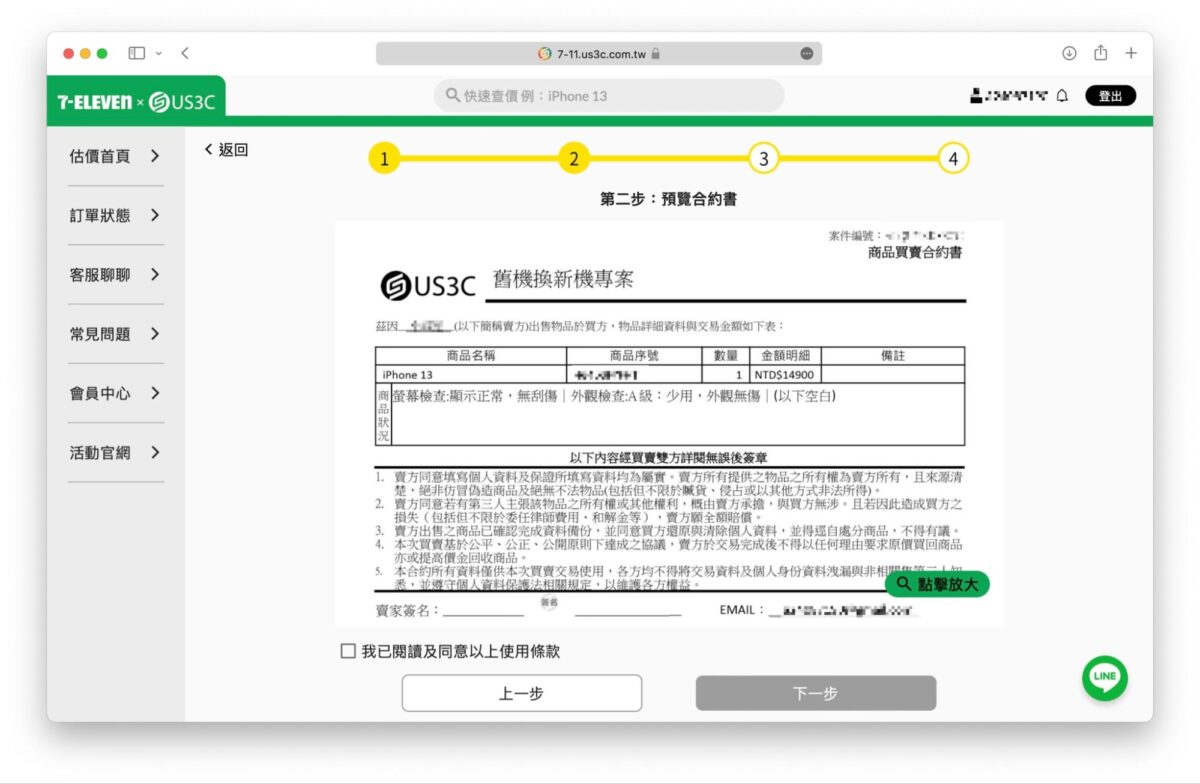This screenshot has width=1200, height=784.
Task: Select step 2 circle in progress bar
Action: pyautogui.click(x=574, y=158)
